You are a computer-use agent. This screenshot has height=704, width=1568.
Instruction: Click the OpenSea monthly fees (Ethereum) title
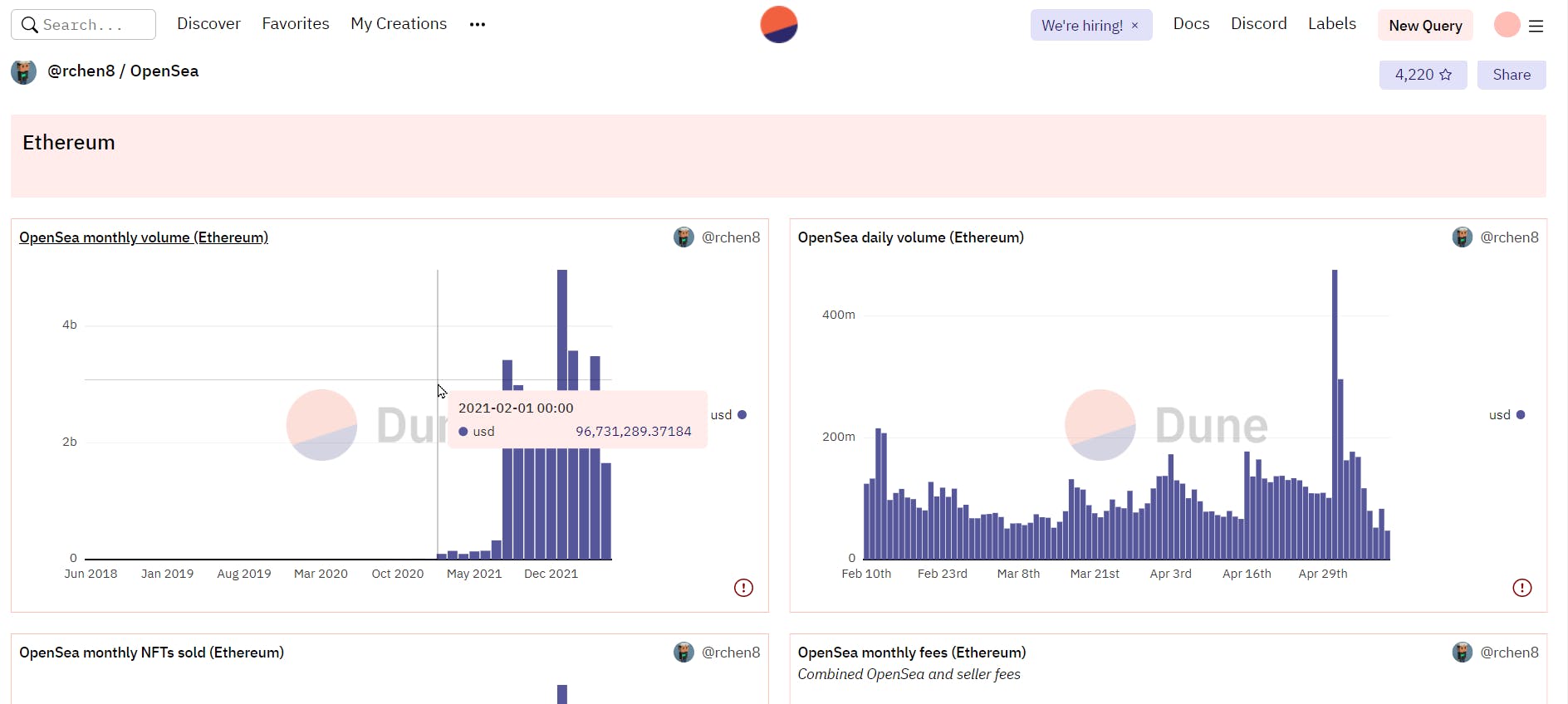click(912, 653)
